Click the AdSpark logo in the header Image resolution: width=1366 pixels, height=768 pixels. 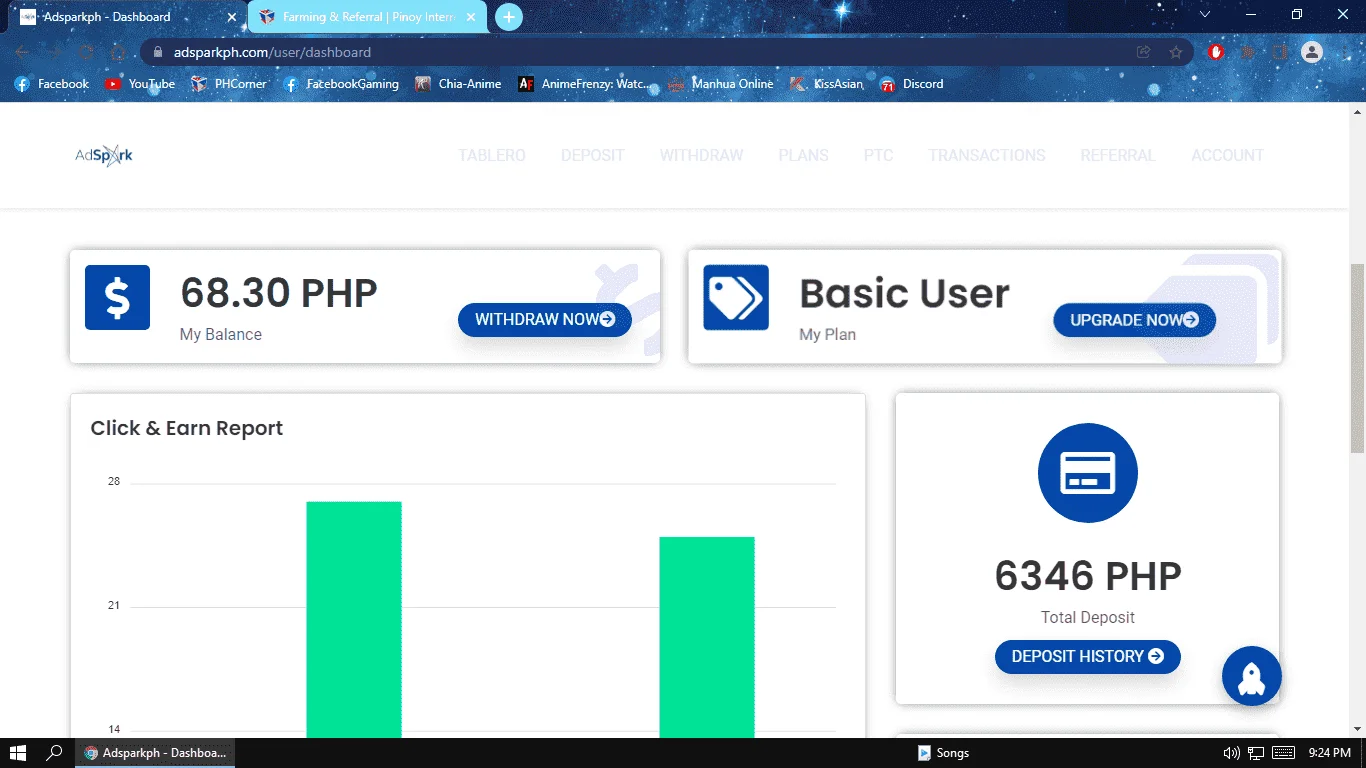(x=104, y=155)
